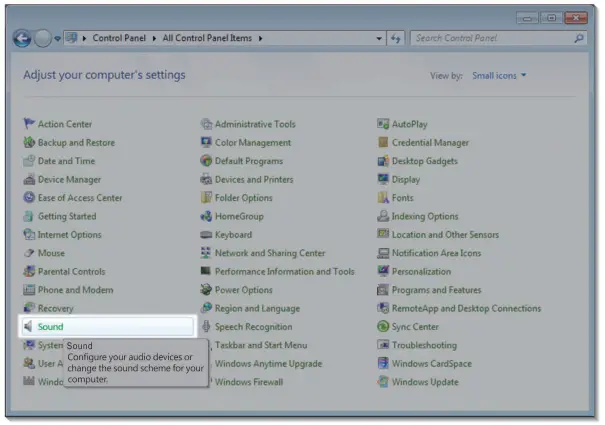Open Phone and Modem icon
605x425 pixels.
[29, 290]
